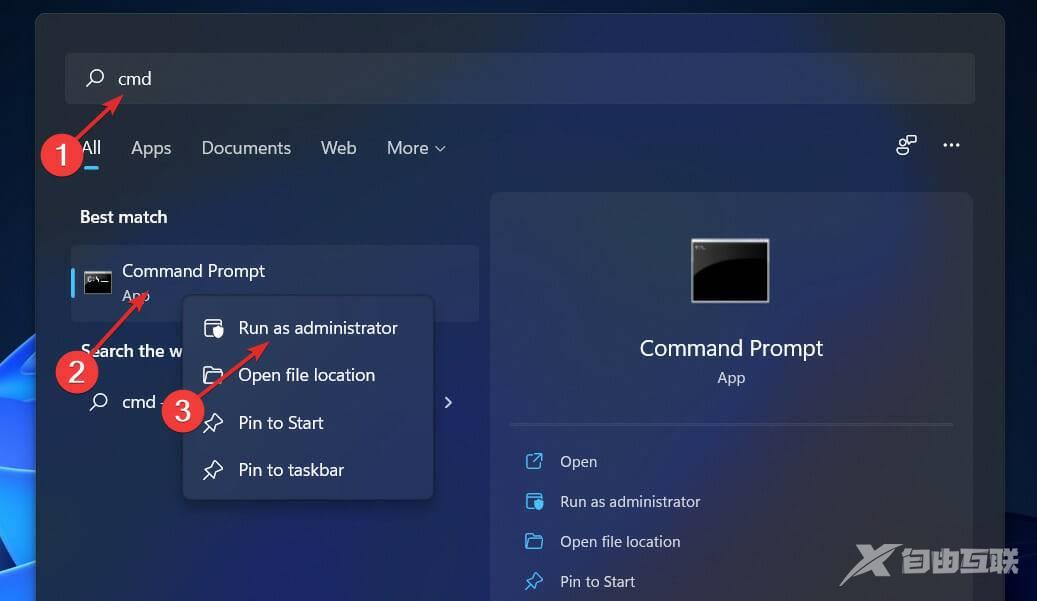Screen dimensions: 1037x601
Task: Click the search magnifier icon in search box
Action: (x=95, y=78)
